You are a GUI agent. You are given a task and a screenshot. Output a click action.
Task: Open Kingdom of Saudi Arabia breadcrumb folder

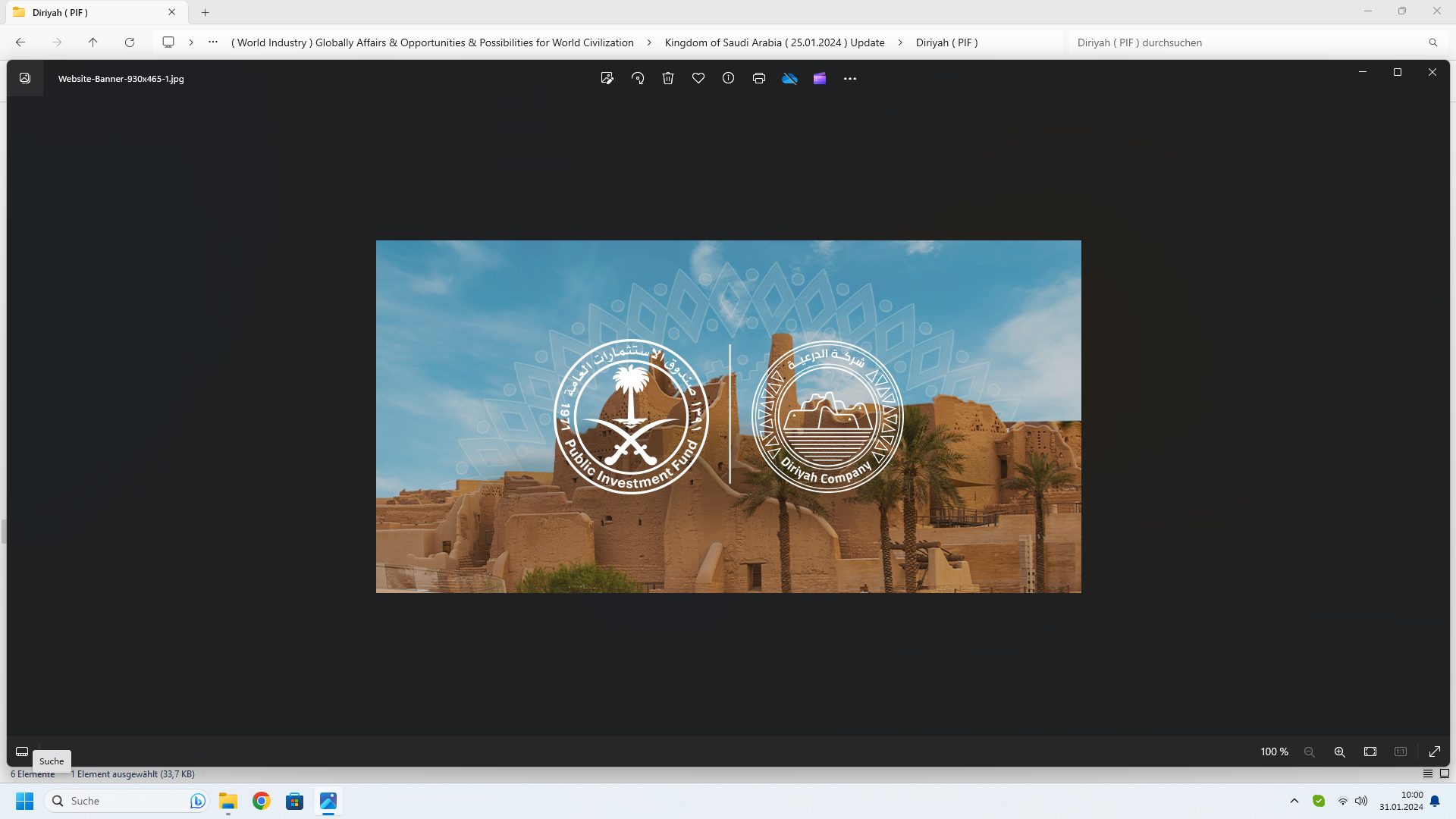point(775,42)
